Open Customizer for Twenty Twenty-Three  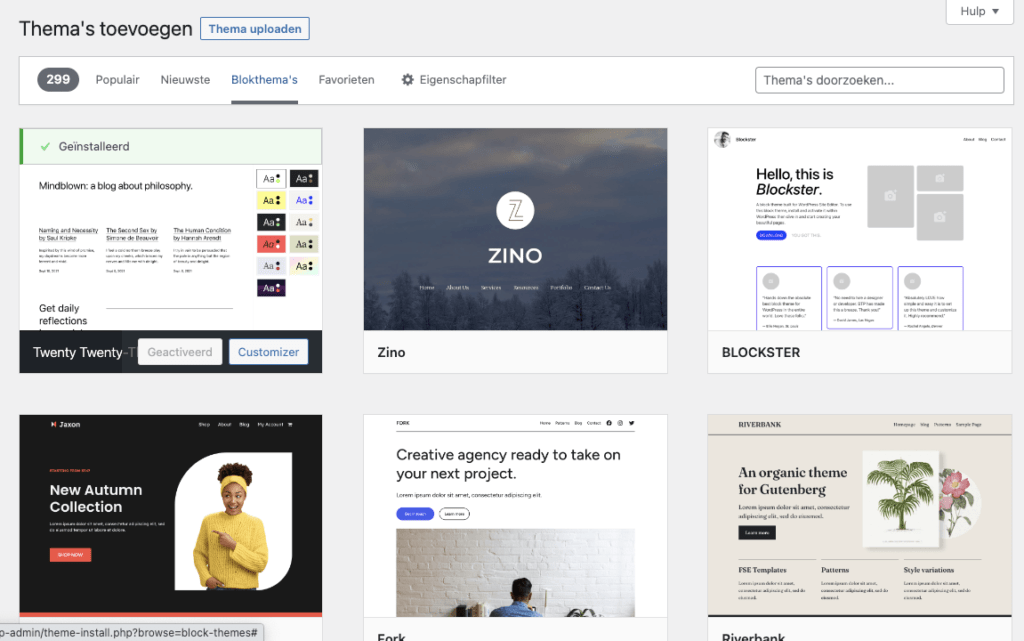click(x=268, y=352)
